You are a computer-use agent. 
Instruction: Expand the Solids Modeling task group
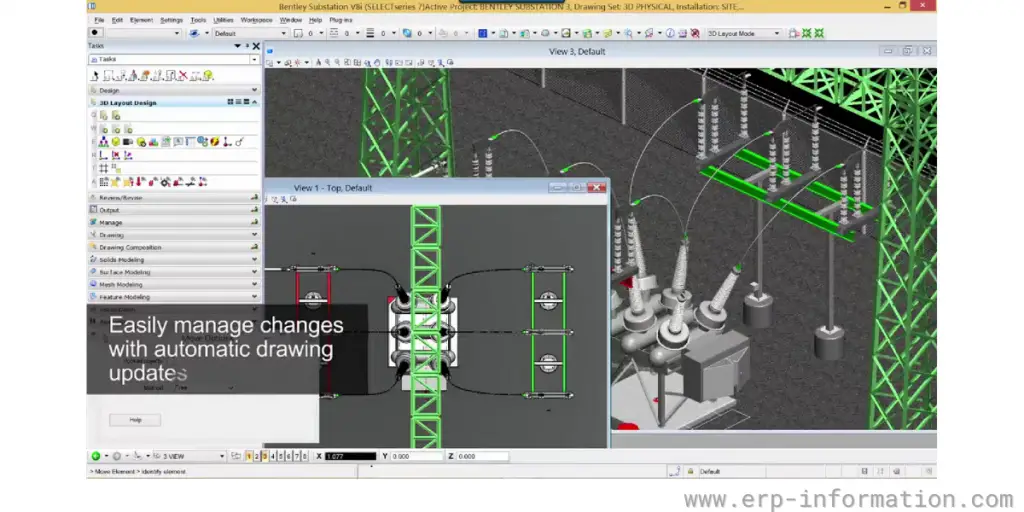255,259
